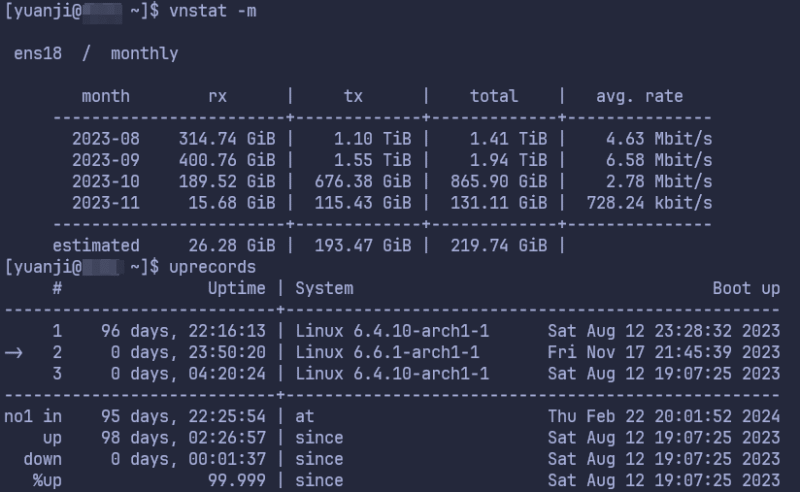Click the boot date 'Fri Nov 17 21:45:39 2023'
This screenshot has width=800, height=492.
click(x=663, y=352)
